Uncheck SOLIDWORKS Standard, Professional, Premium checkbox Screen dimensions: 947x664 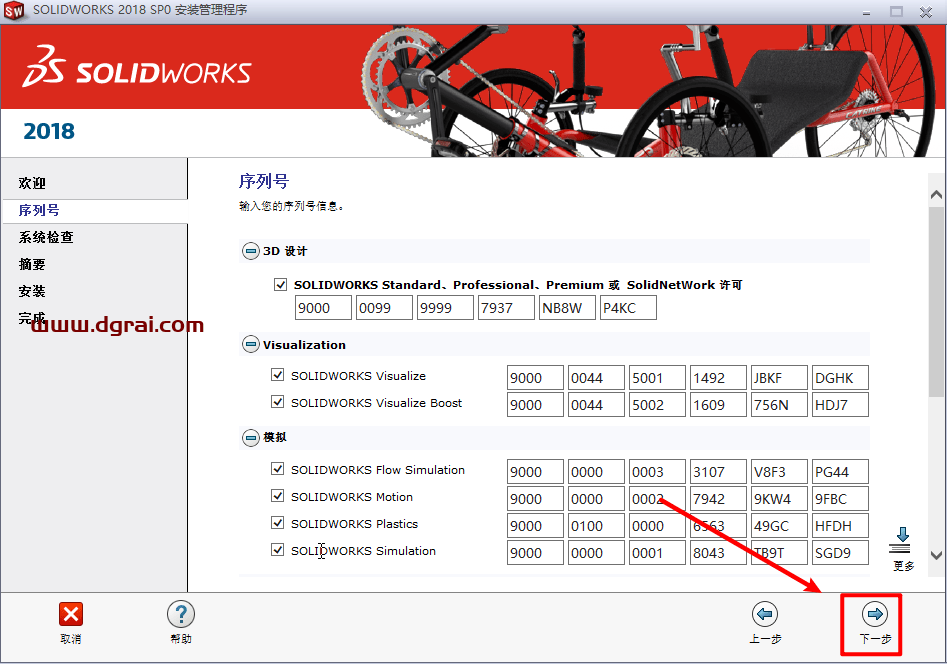280,284
